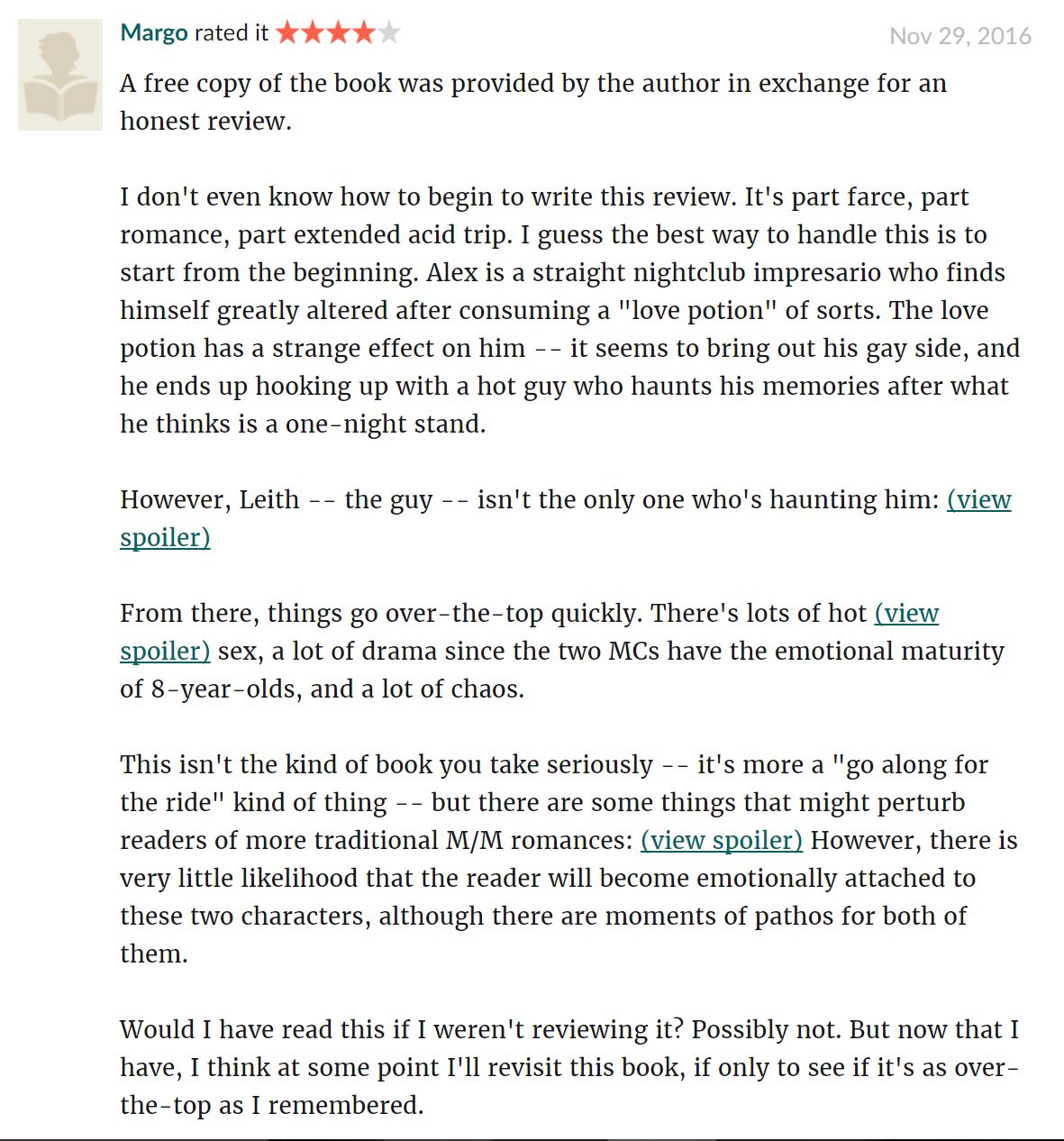Click the paragraph starting 'I don't even know'

click(570, 310)
